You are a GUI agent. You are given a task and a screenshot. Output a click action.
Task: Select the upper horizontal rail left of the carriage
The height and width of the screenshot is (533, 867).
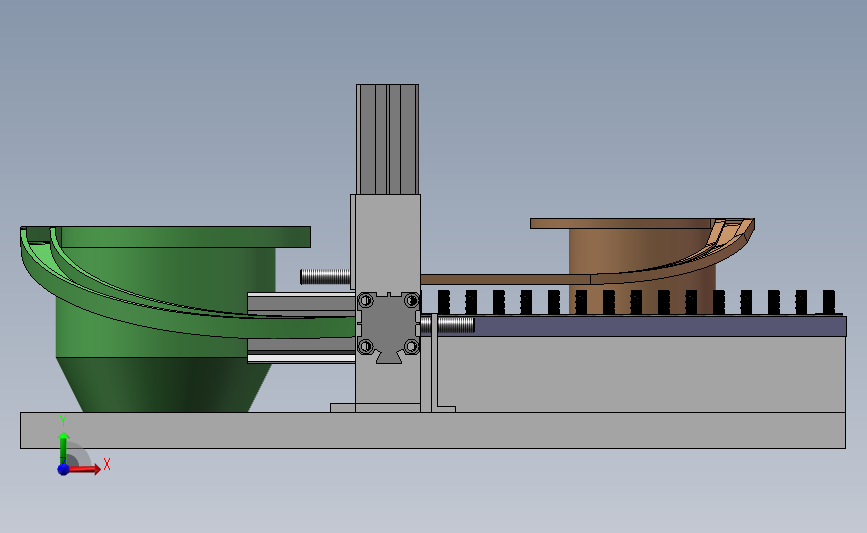[301, 304]
